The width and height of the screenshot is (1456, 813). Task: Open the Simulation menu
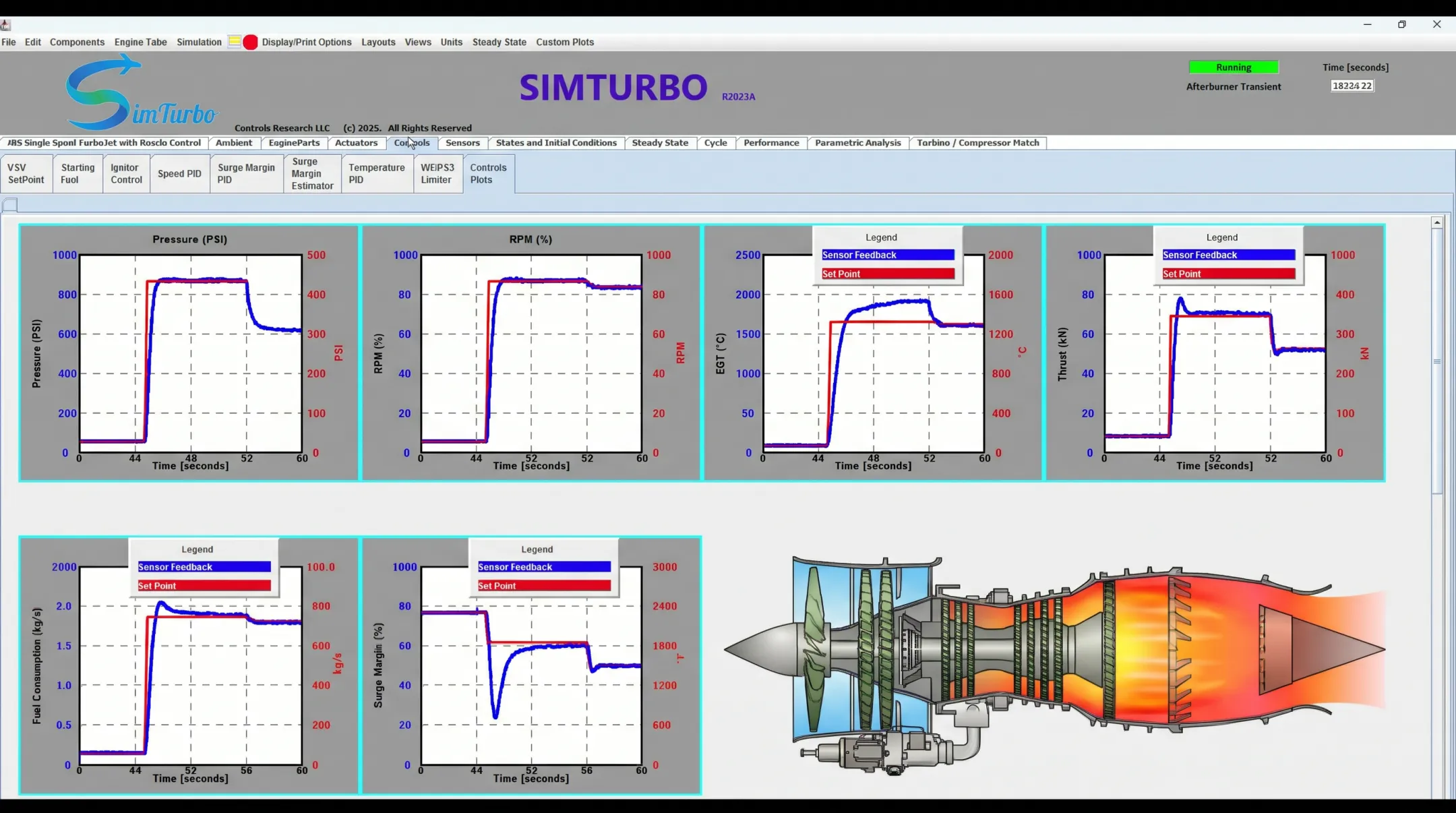pos(199,42)
